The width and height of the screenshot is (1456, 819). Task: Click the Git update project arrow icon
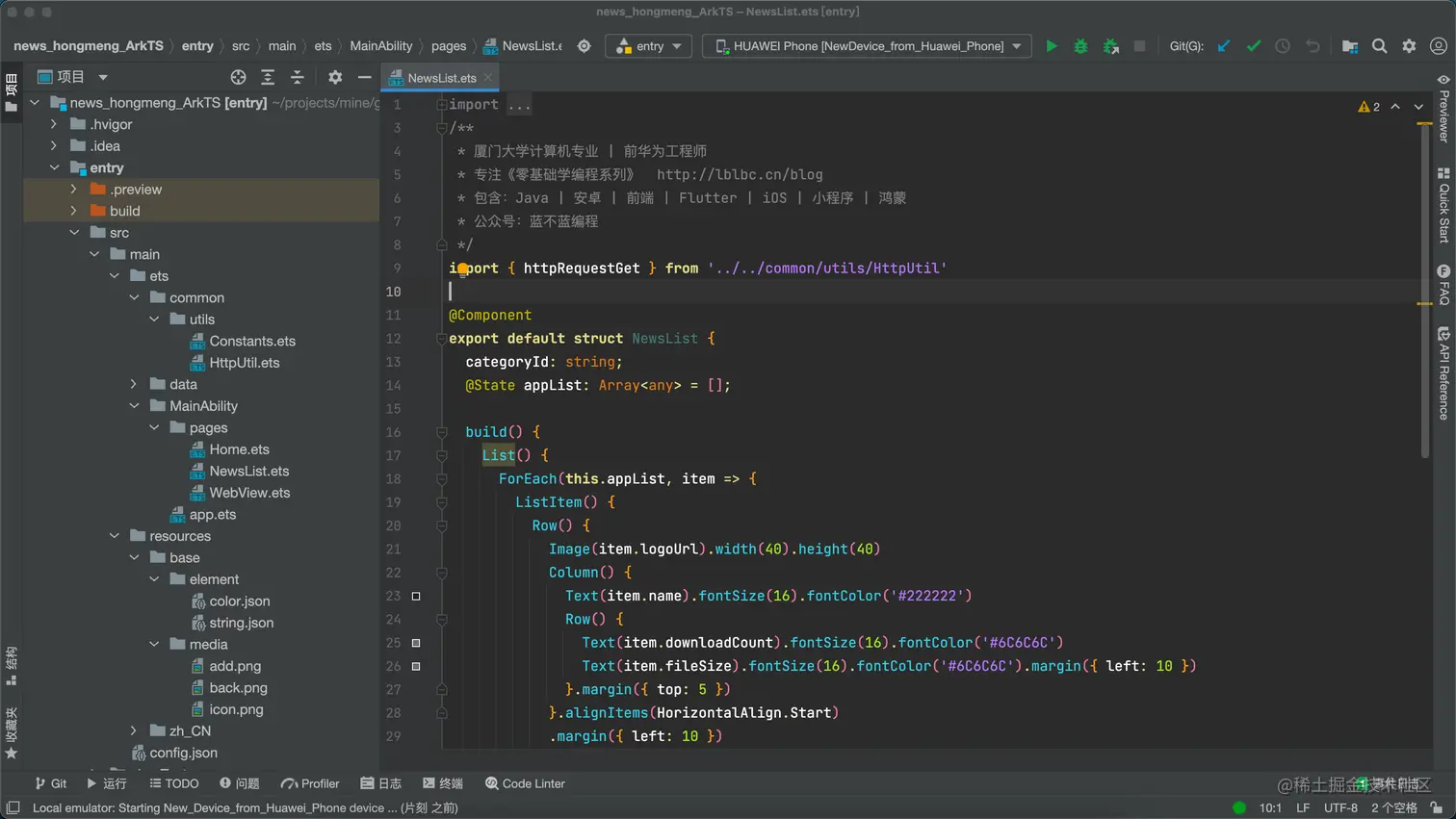tap(1224, 46)
